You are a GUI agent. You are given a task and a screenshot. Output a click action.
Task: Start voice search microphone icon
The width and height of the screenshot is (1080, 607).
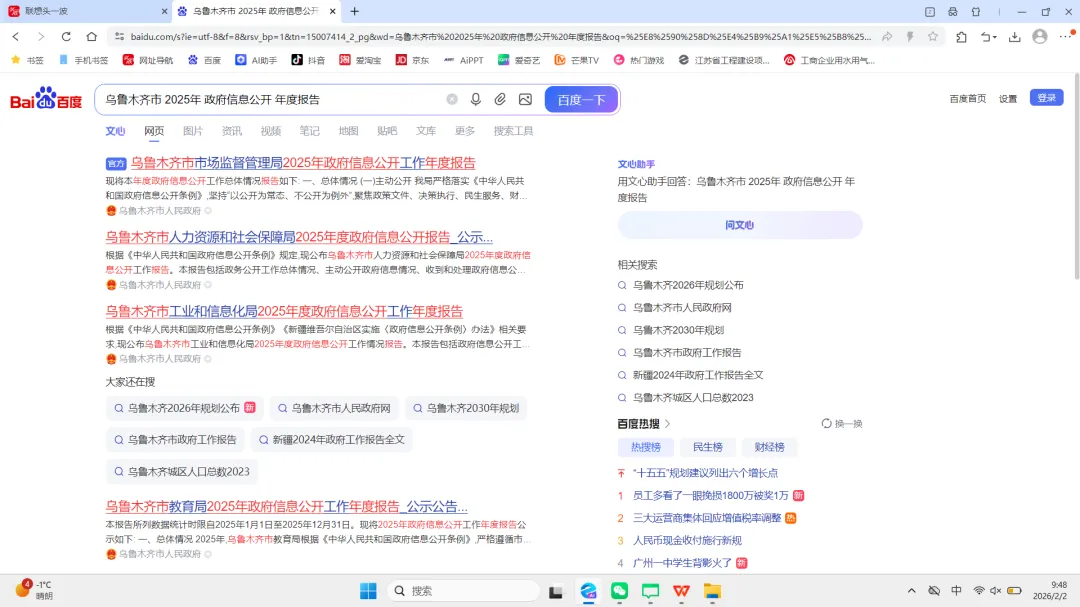476,99
